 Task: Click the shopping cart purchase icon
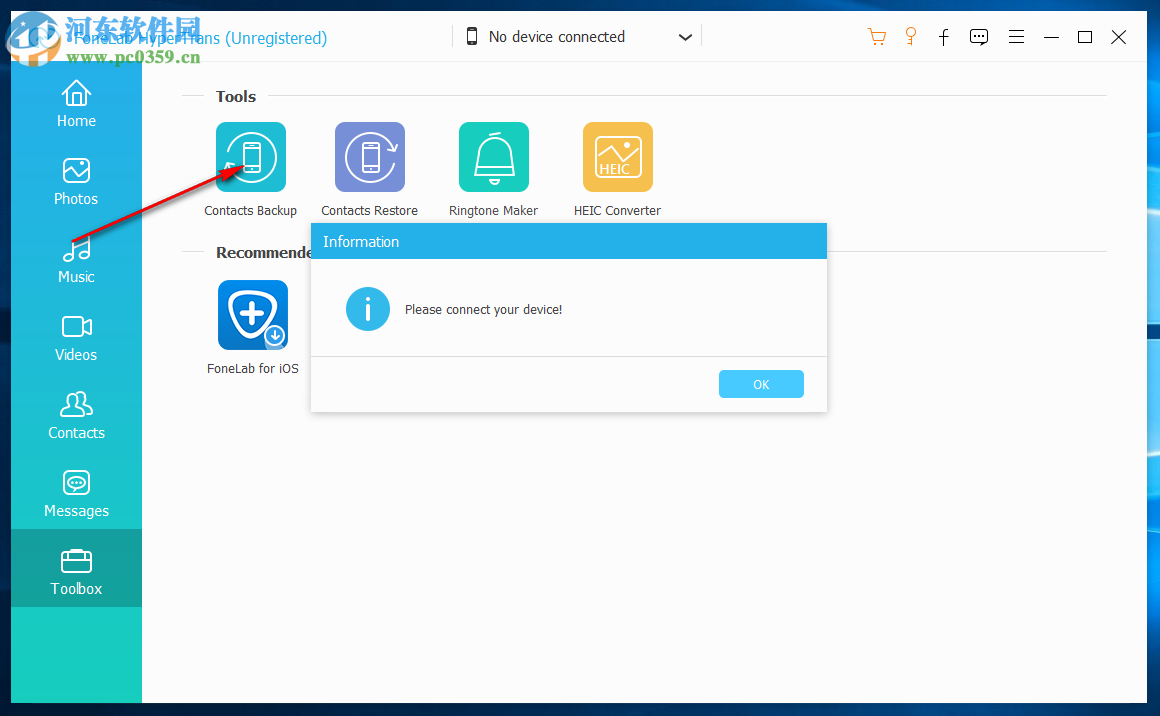pyautogui.click(x=877, y=36)
